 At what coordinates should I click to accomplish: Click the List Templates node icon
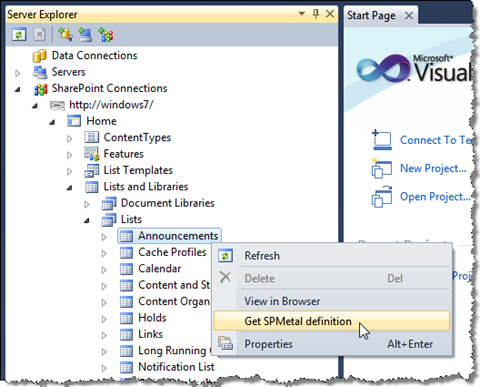[x=91, y=170]
